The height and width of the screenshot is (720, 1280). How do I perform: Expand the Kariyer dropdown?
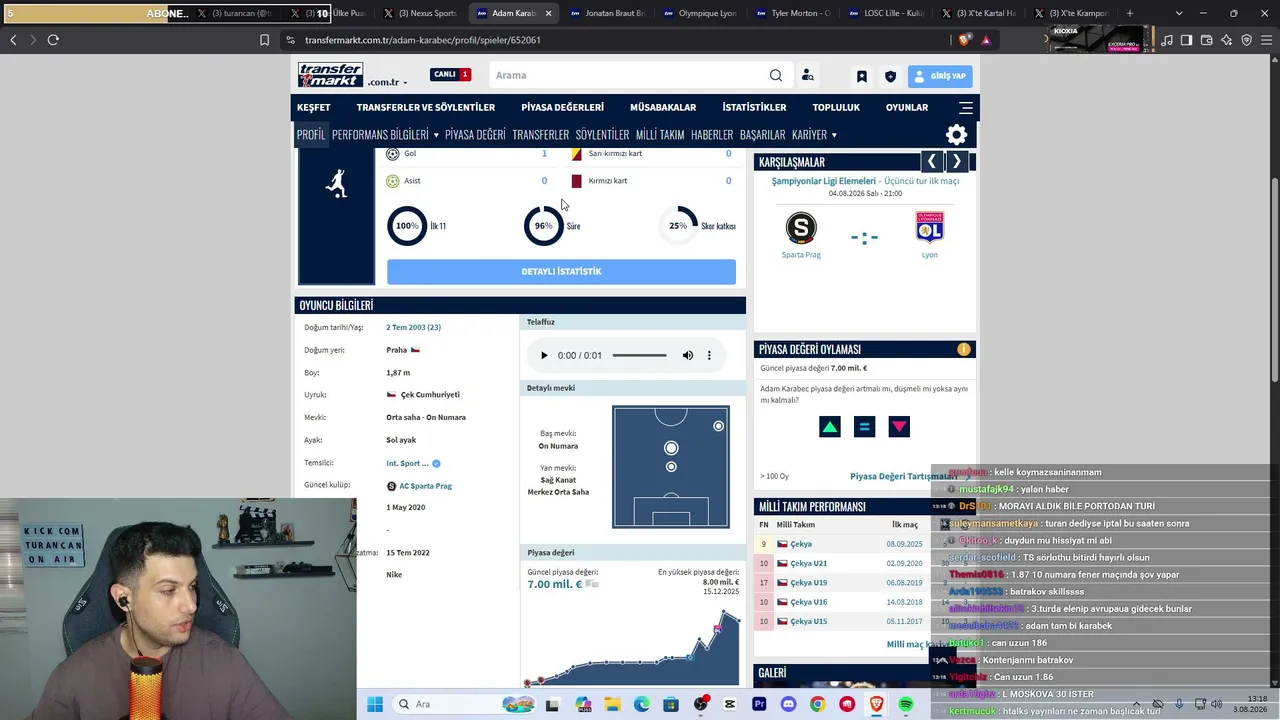(814, 135)
